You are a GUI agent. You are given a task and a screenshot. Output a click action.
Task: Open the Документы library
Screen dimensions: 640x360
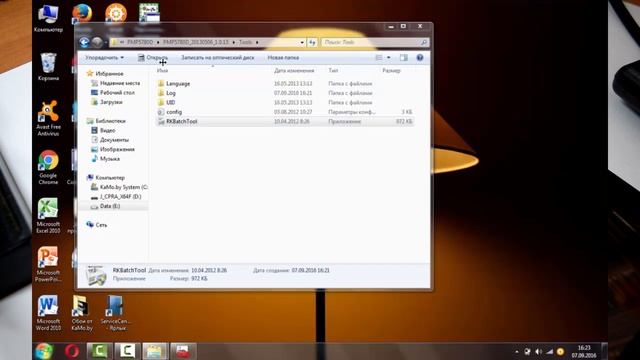click(x=114, y=140)
